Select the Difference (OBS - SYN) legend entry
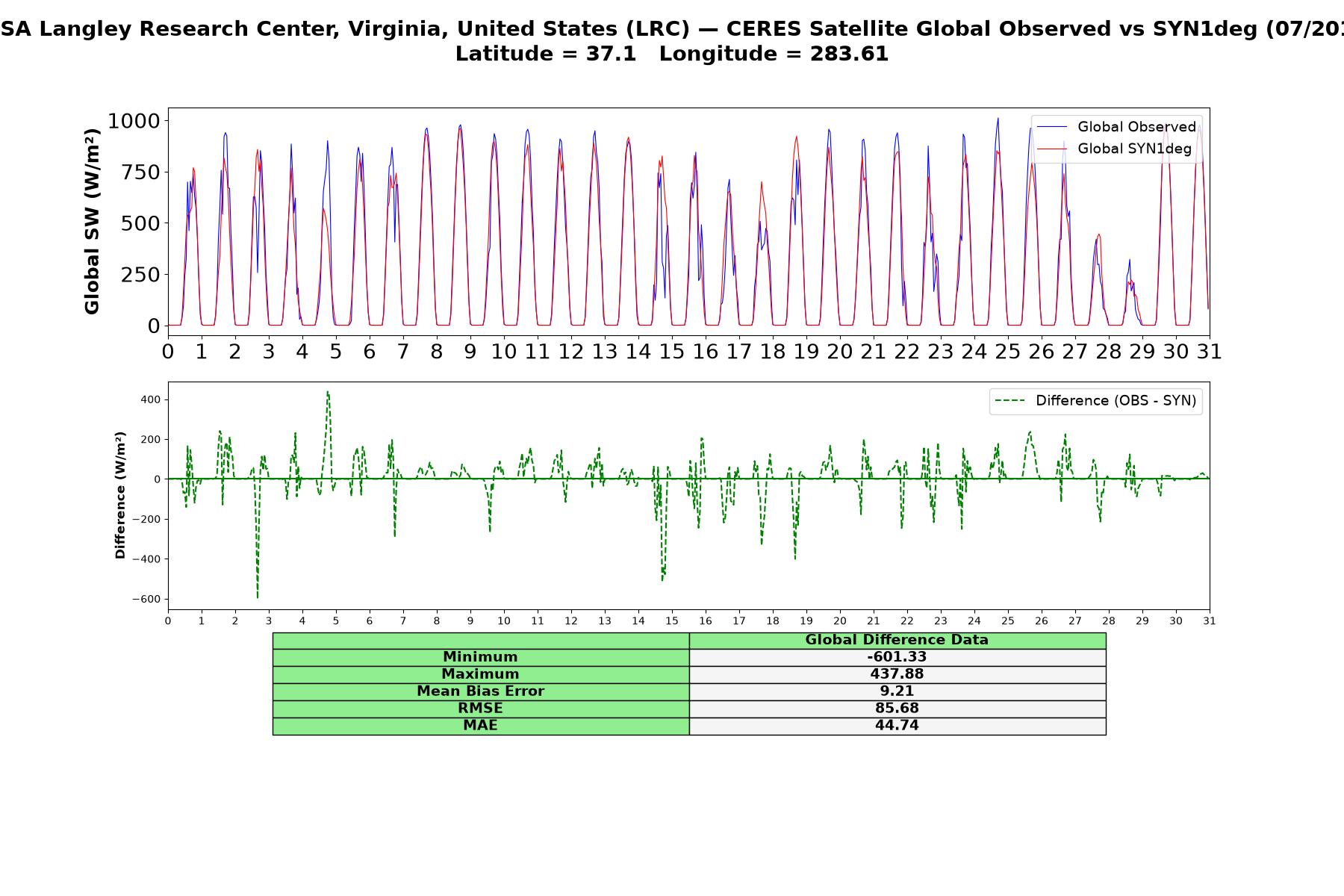 (1095, 401)
